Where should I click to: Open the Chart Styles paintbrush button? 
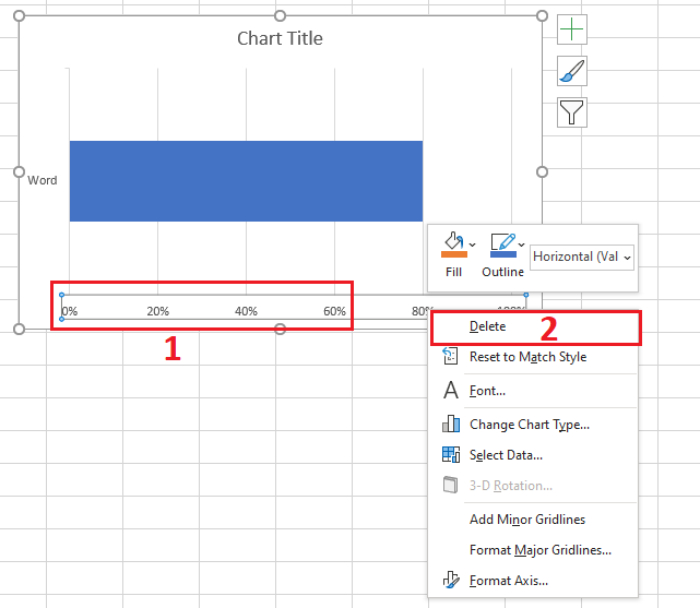[572, 71]
